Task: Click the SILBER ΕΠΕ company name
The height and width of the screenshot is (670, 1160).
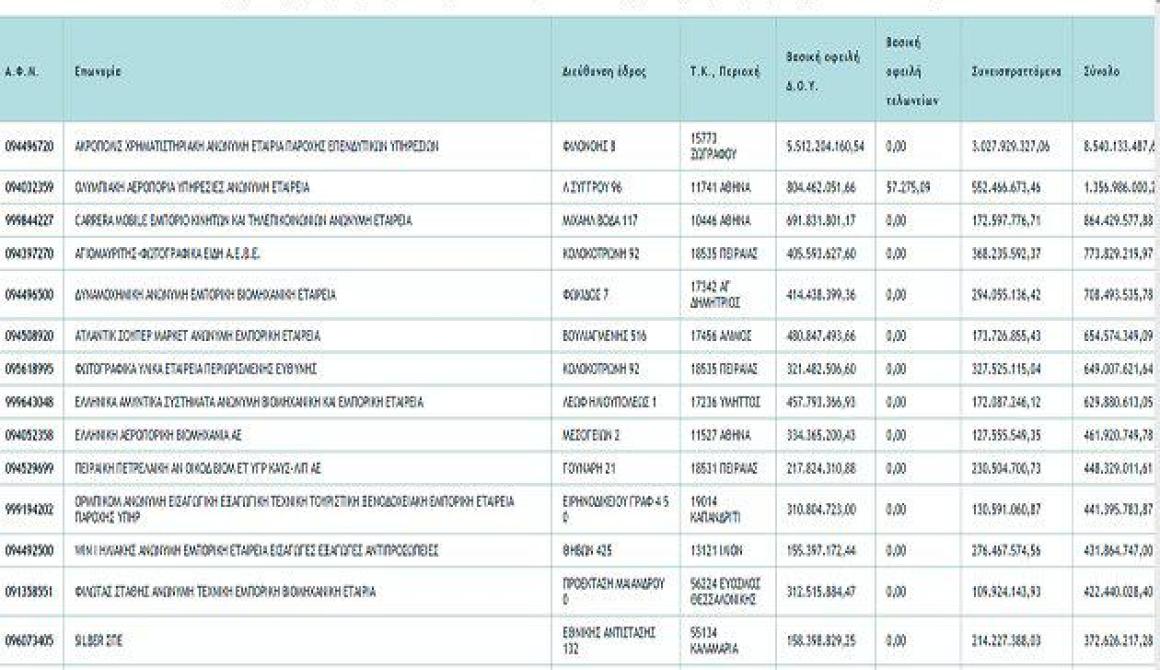Action: click(x=98, y=640)
